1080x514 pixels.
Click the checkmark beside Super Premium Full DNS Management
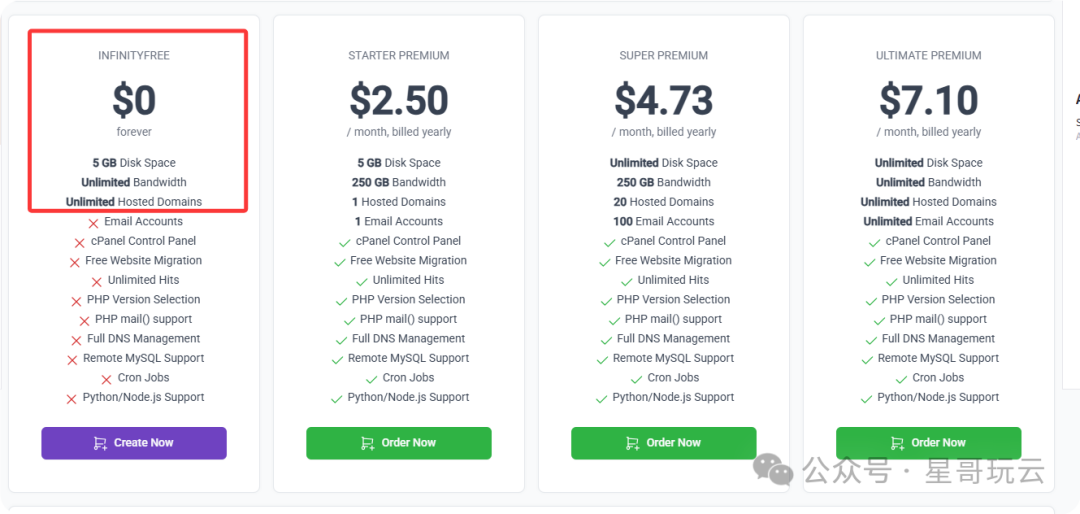click(605, 340)
